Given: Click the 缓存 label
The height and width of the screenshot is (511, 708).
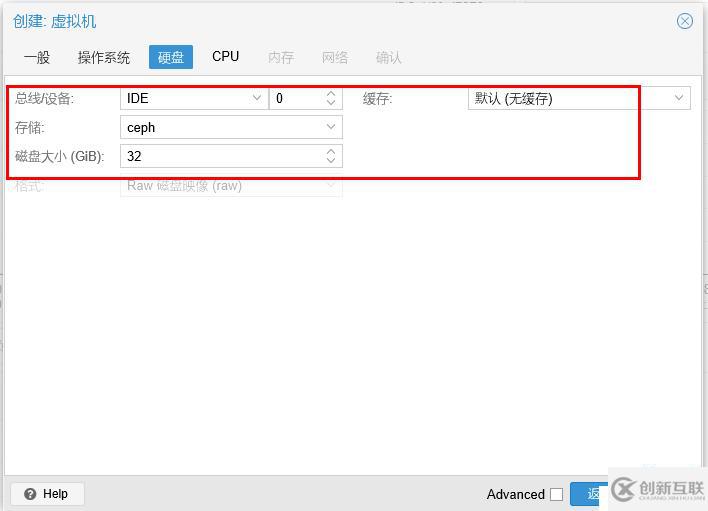Looking at the screenshot, I should click(x=377, y=98).
